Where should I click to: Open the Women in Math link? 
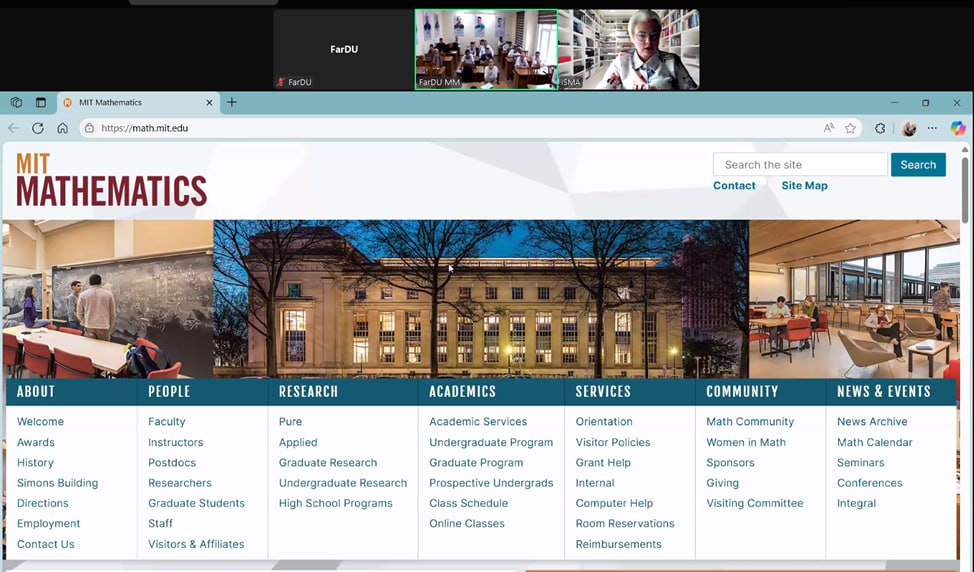tap(746, 442)
